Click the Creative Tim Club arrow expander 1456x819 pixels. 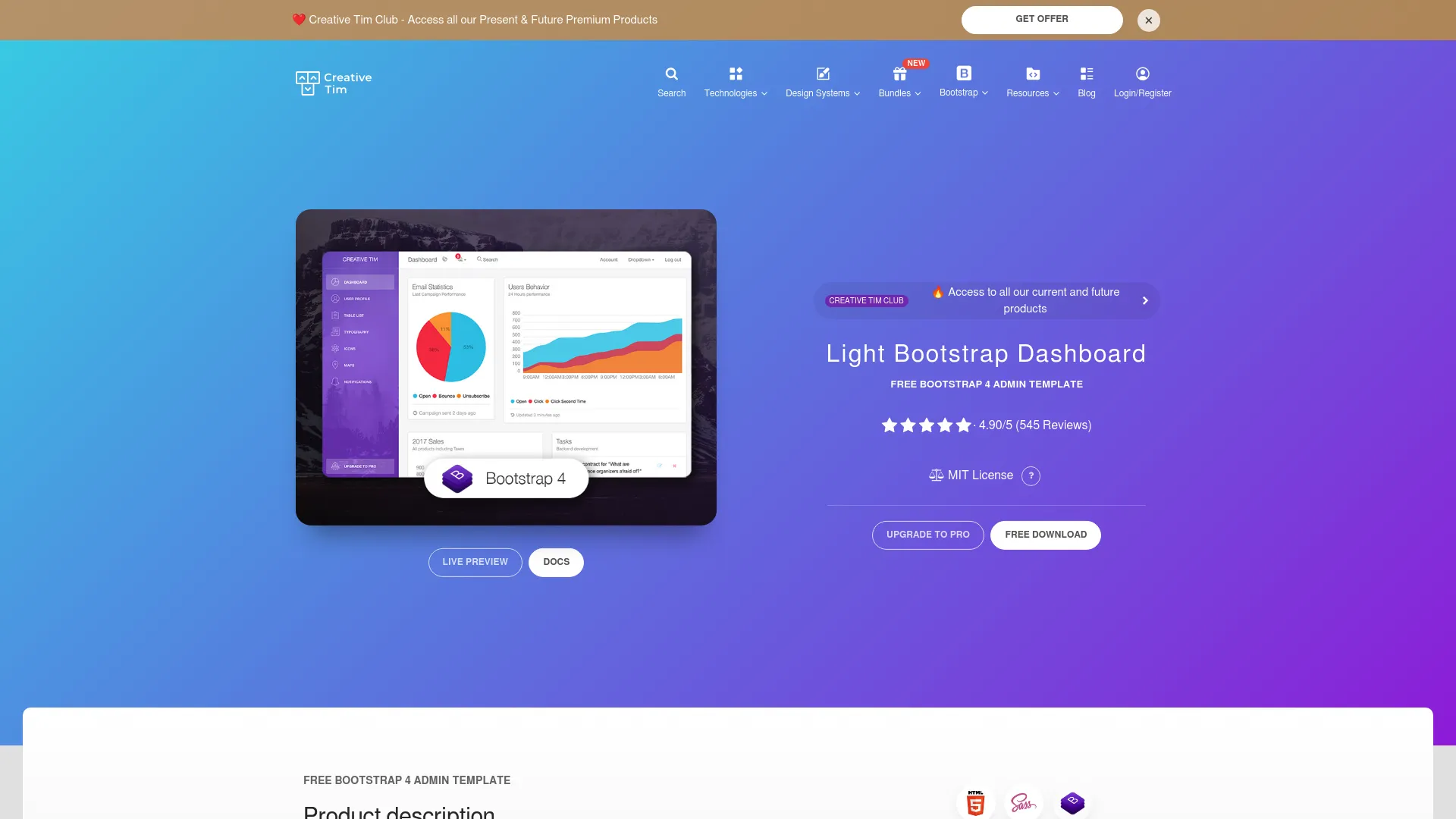[1145, 300]
